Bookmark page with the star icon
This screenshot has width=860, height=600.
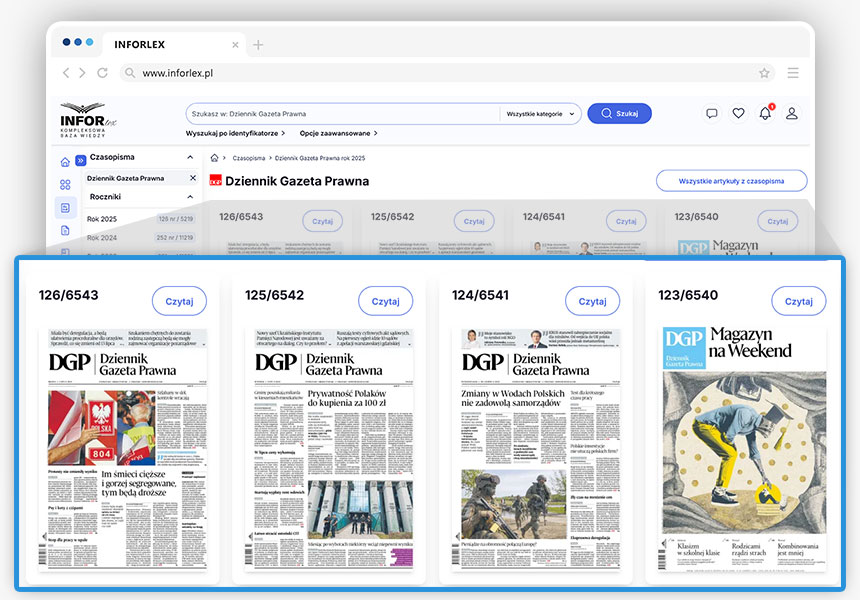(764, 73)
